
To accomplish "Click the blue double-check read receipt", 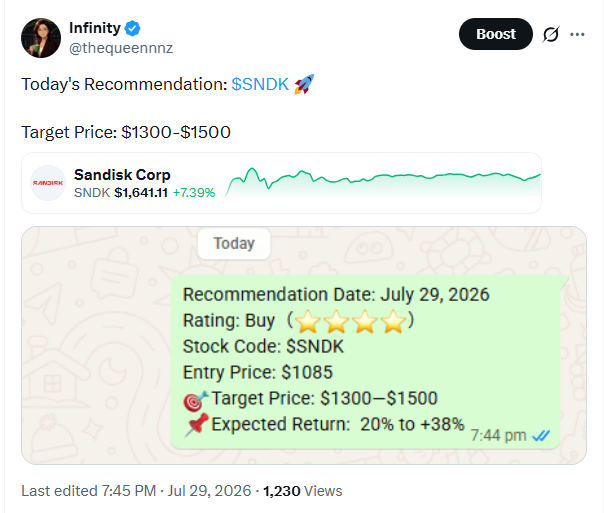I will (x=541, y=436).
